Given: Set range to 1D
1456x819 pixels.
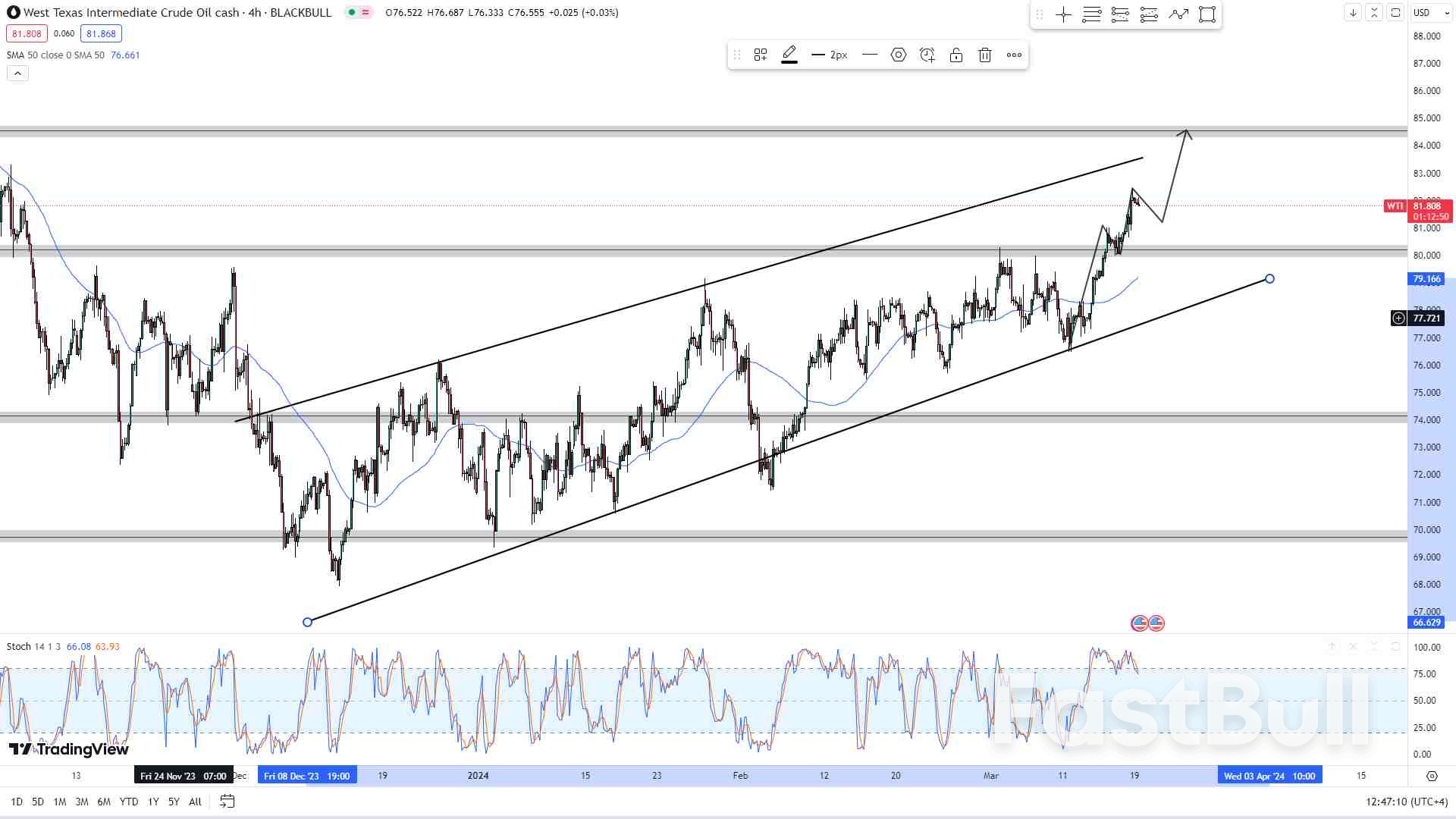Looking at the screenshot, I should (x=17, y=802).
